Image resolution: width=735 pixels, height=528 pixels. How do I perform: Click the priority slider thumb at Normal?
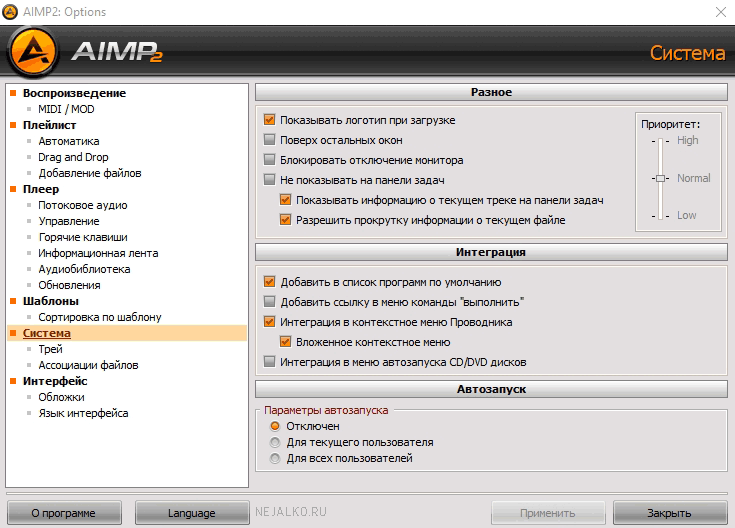tap(660, 178)
